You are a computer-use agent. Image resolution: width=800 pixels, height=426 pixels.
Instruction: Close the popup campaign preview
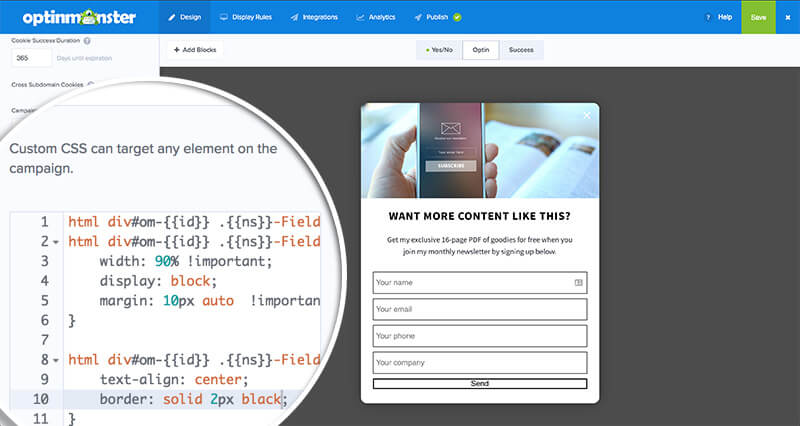click(587, 116)
